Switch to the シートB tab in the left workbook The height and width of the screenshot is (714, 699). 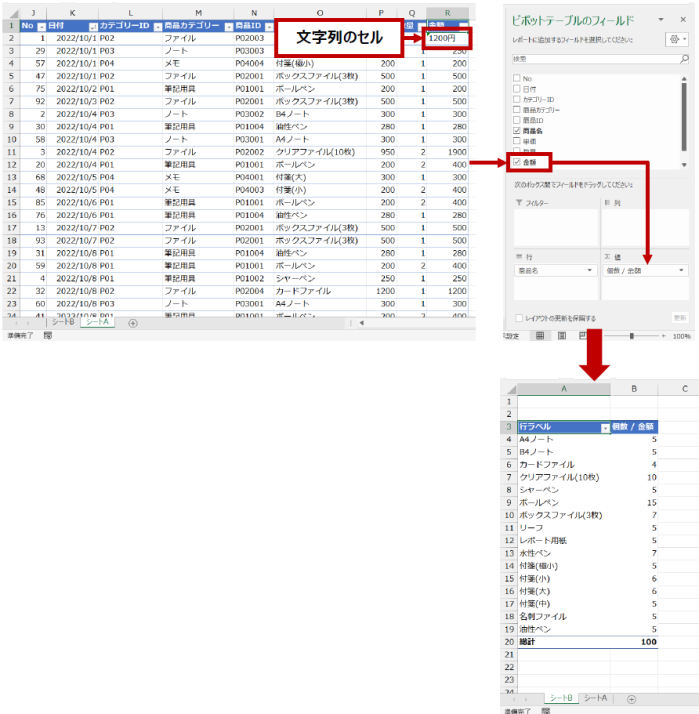pos(63,323)
